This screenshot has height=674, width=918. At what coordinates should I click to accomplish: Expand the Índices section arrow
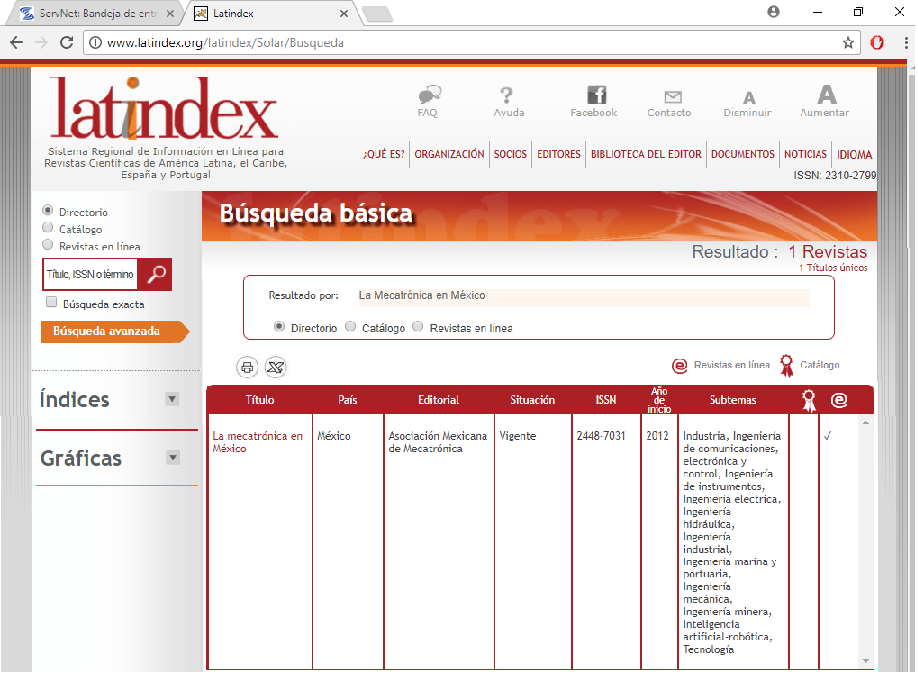pyautogui.click(x=172, y=399)
